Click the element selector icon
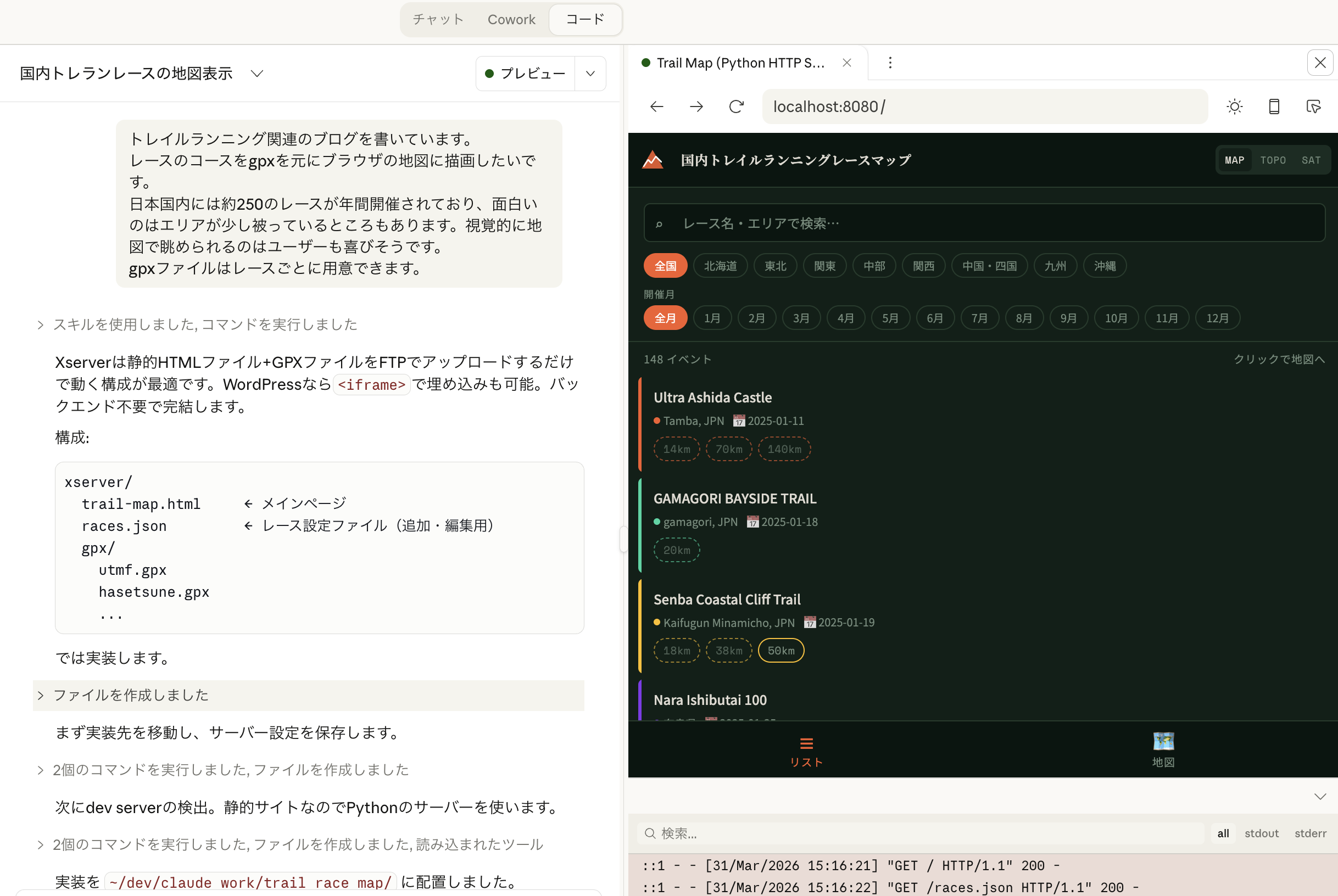The width and height of the screenshot is (1338, 896). (1313, 107)
